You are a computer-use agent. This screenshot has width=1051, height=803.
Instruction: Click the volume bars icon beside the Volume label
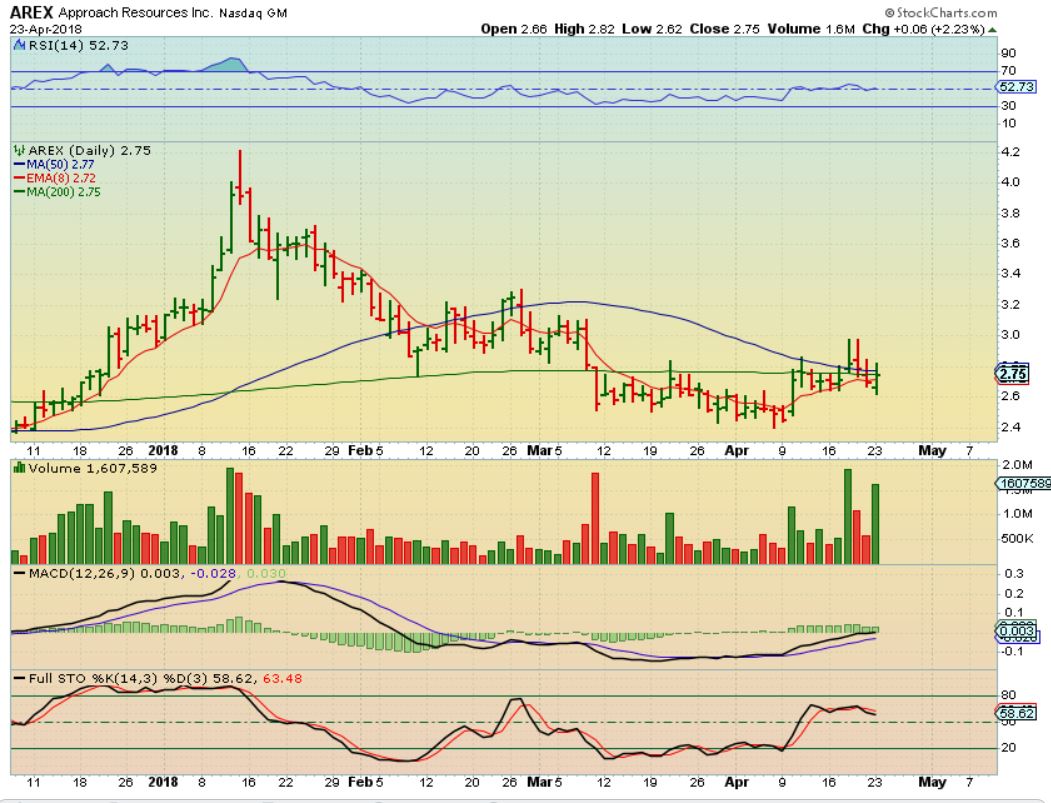click(x=19, y=468)
